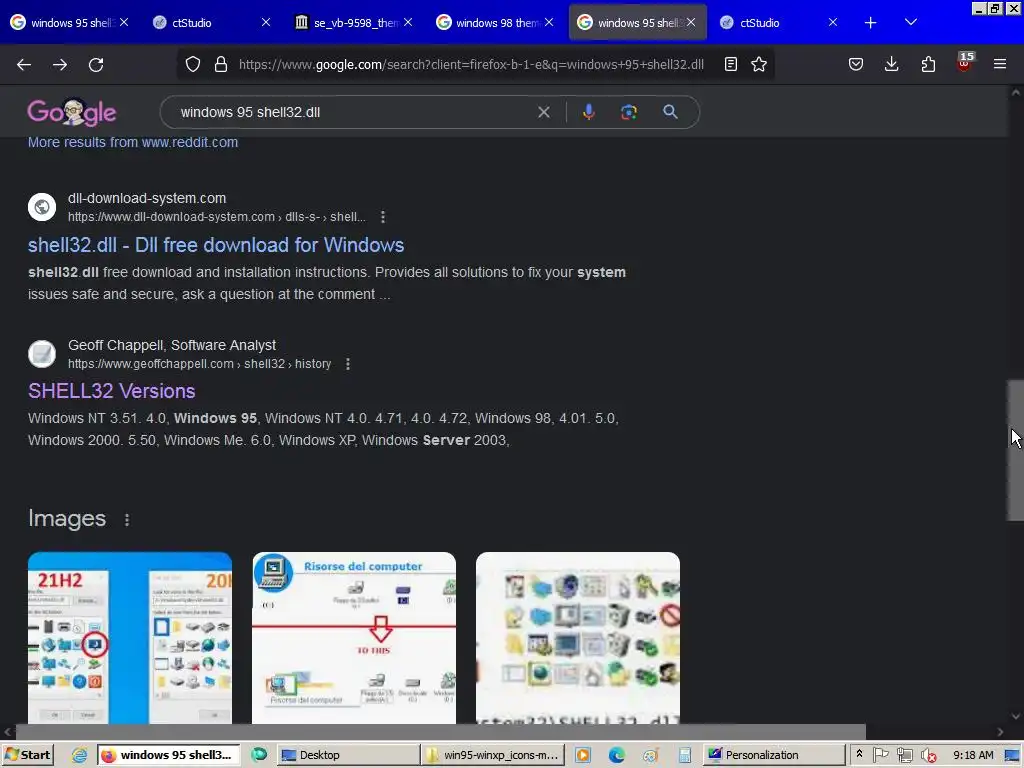Open the extension with badge 15
Image resolution: width=1024 pixels, height=768 pixels.
pyautogui.click(x=964, y=63)
